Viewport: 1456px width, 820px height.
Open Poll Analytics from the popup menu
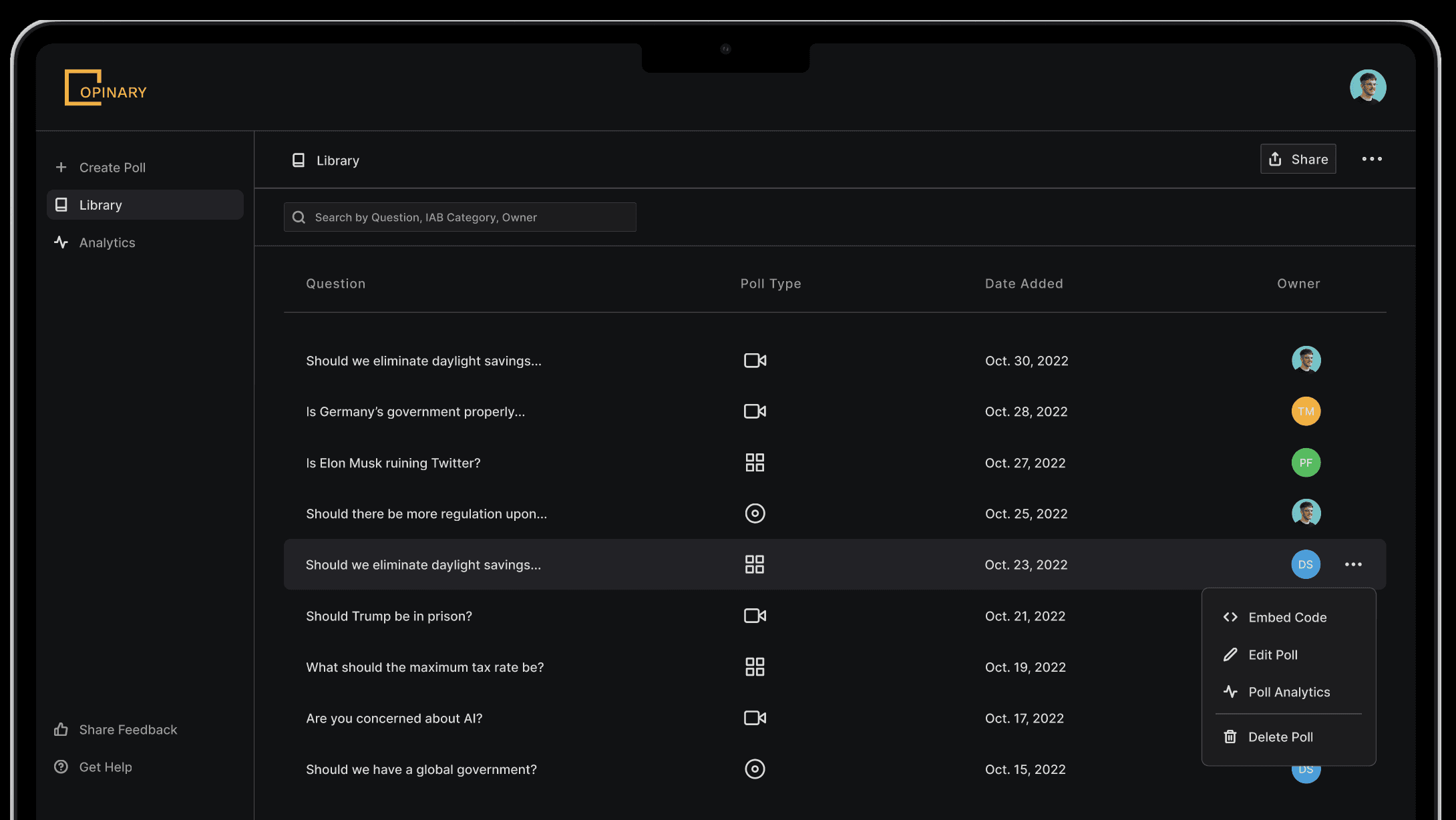1288,692
